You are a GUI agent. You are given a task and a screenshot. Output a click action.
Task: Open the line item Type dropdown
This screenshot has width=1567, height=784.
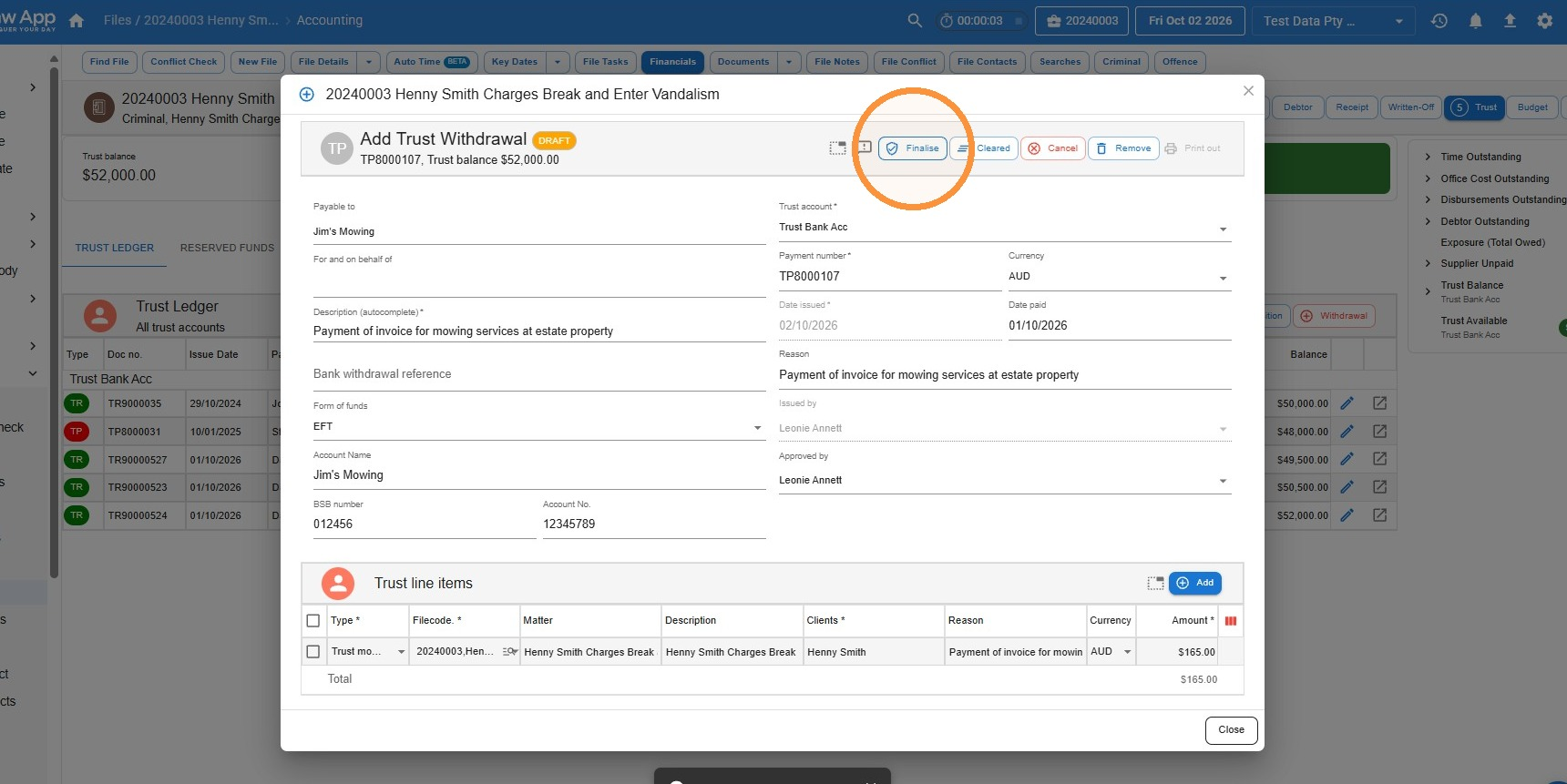click(401, 652)
